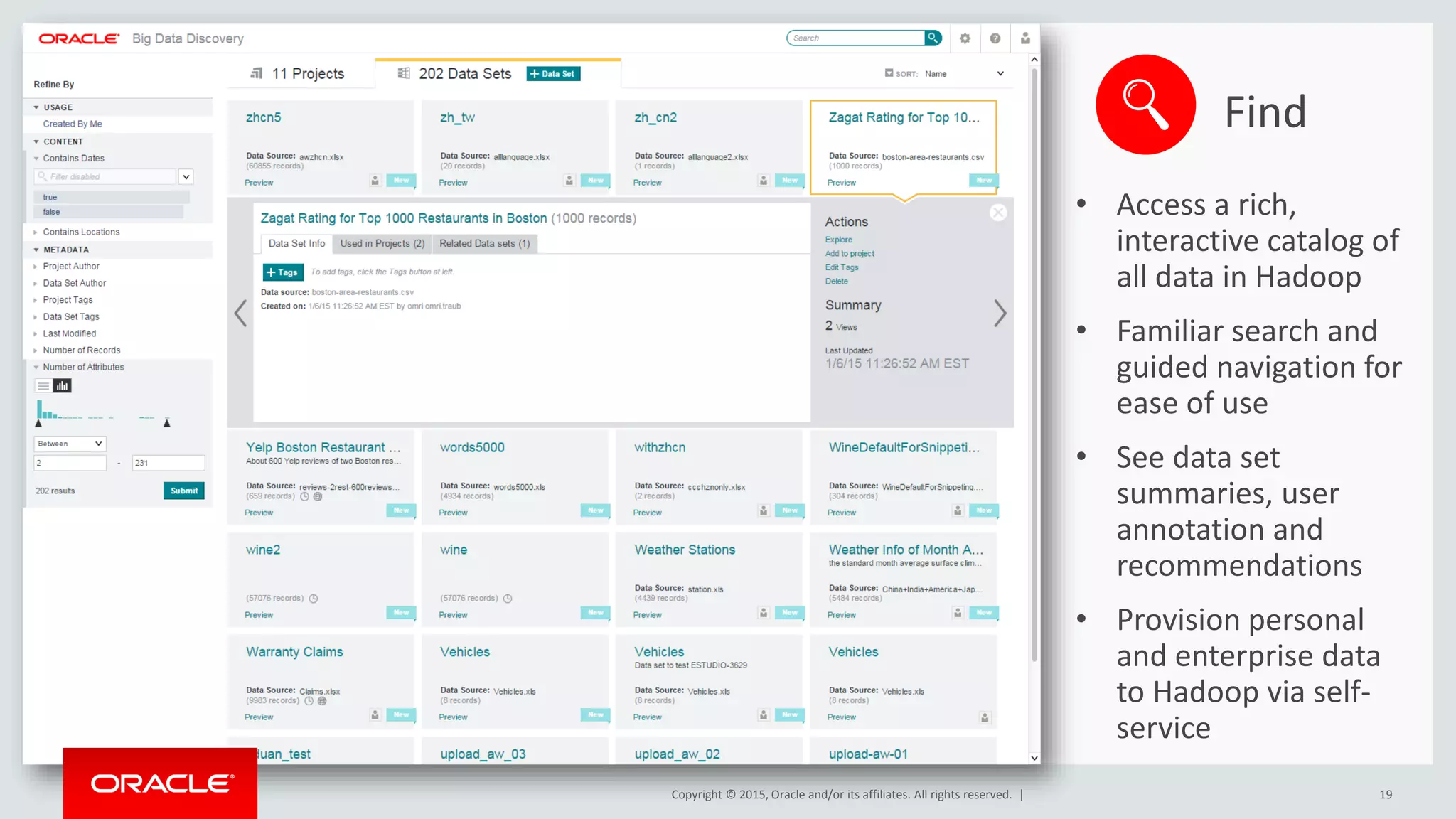The width and height of the screenshot is (1456, 819).
Task: Click person icon on Weather Stations card
Action: click(764, 613)
